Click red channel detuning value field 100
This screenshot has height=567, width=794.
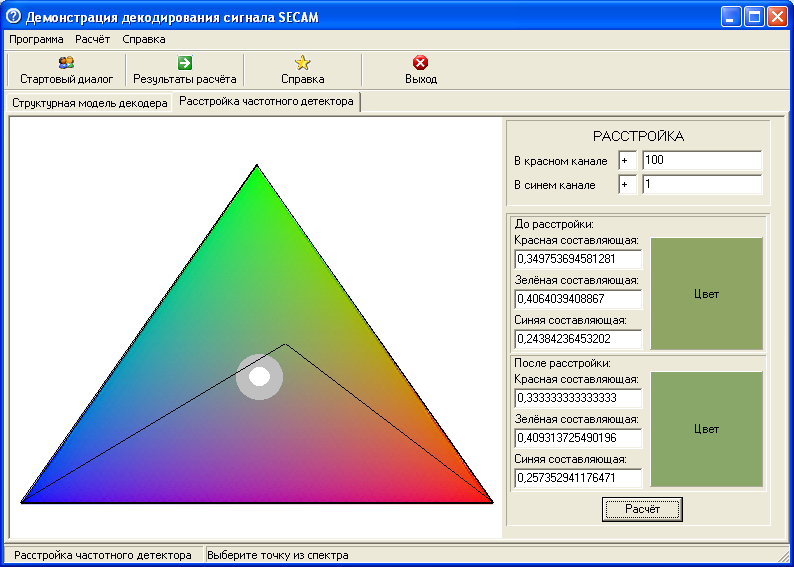[x=702, y=160]
